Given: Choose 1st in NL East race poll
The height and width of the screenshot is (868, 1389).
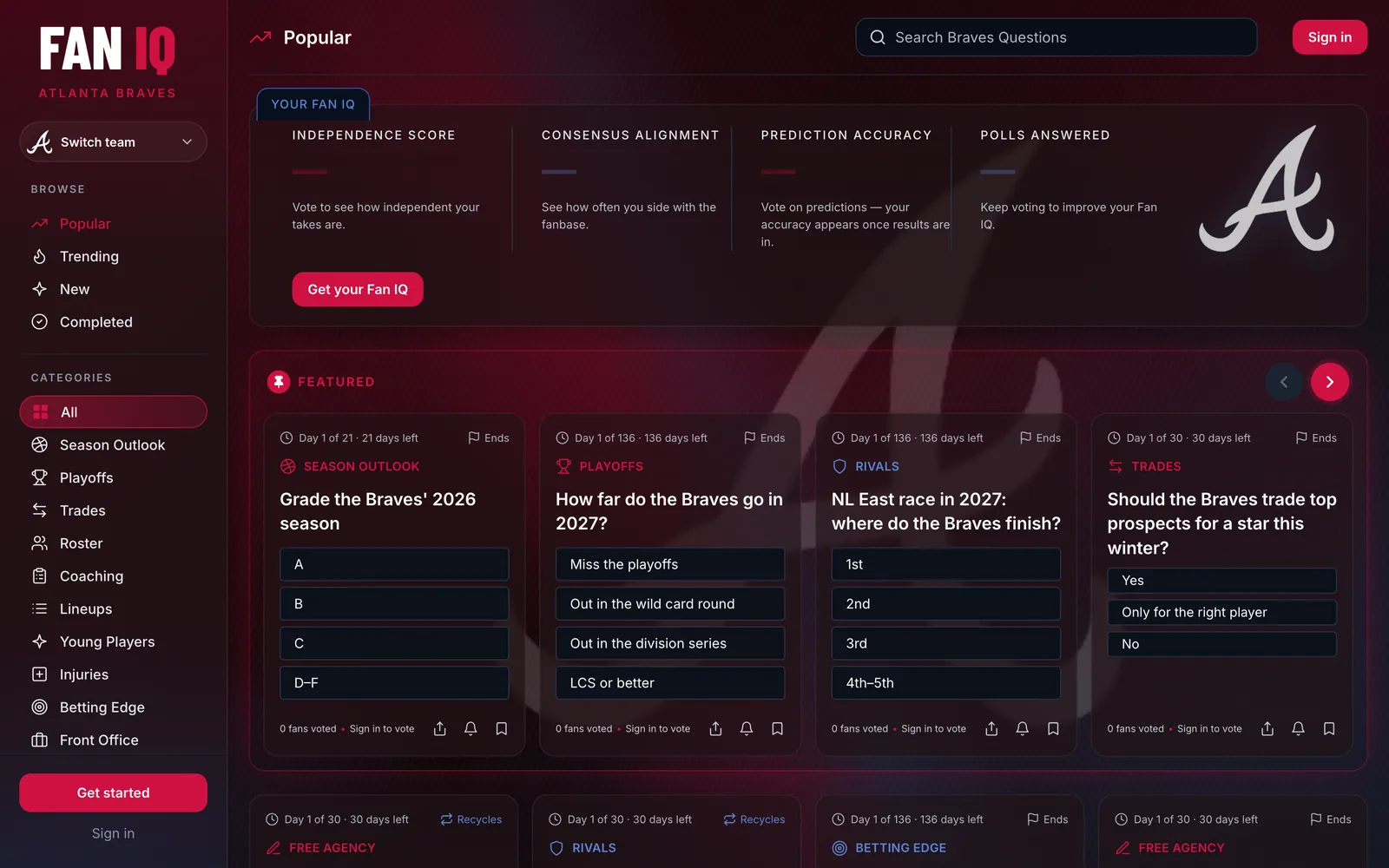Looking at the screenshot, I should [x=946, y=564].
